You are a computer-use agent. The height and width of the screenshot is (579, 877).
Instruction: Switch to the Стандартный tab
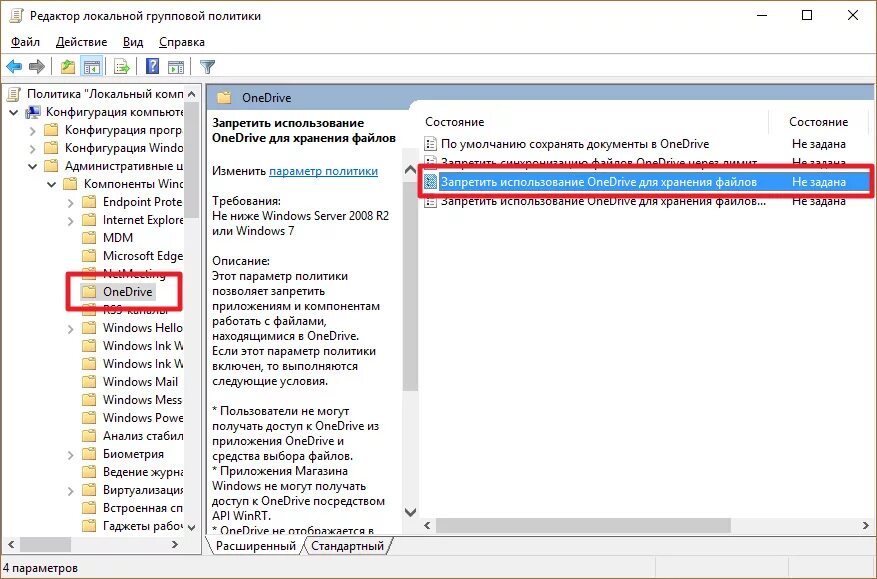pos(347,546)
